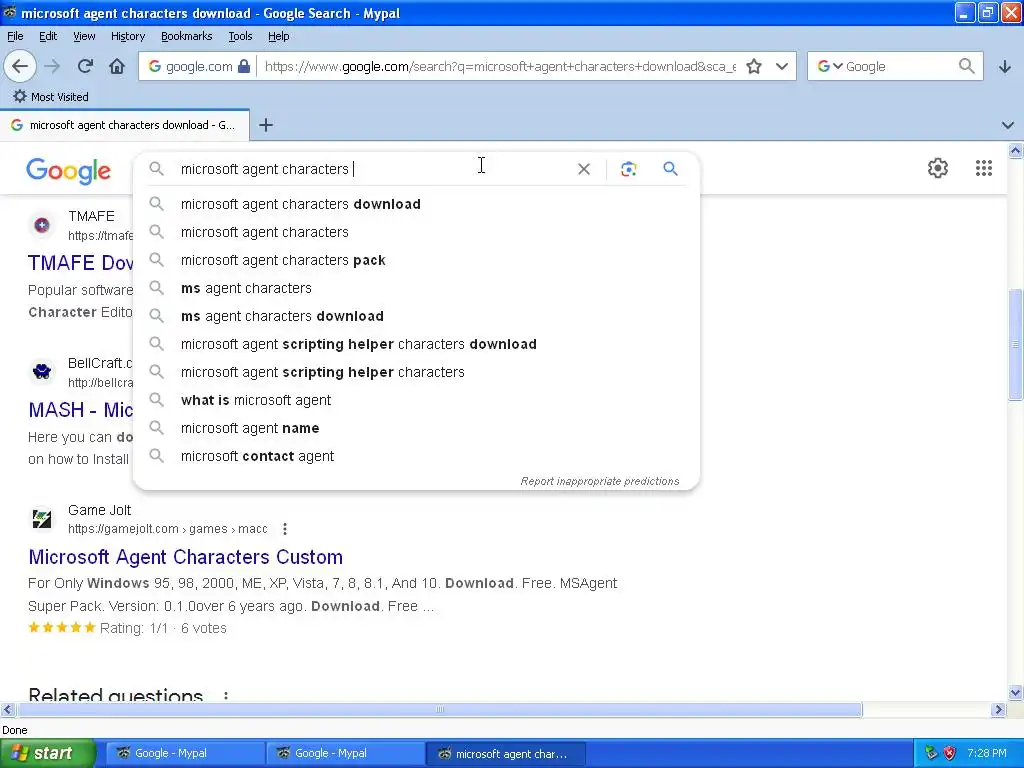1024x768 pixels.
Task: Choose suggestion 'ms agent characters download'
Action: point(416,316)
